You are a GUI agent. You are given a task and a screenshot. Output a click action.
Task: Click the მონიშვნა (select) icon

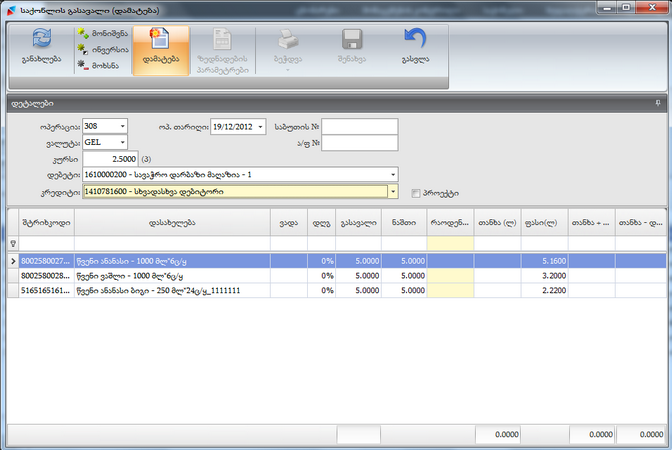click(83, 33)
